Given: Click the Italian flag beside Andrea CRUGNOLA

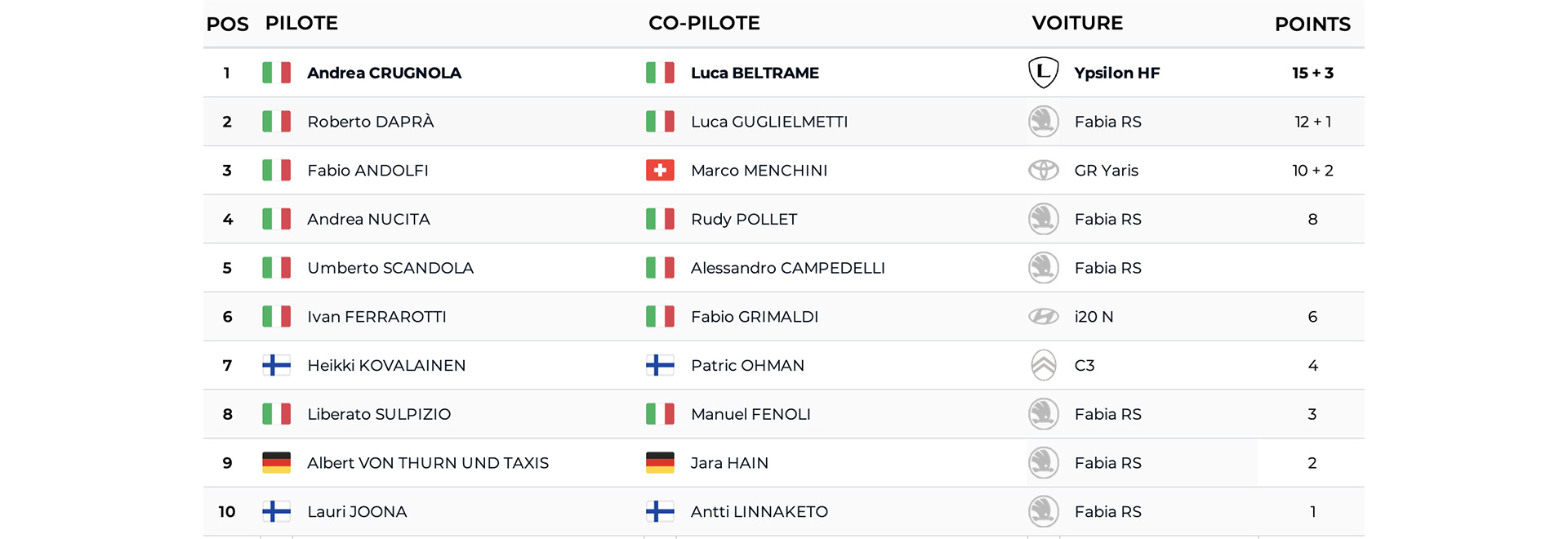Looking at the screenshot, I should 276,73.
